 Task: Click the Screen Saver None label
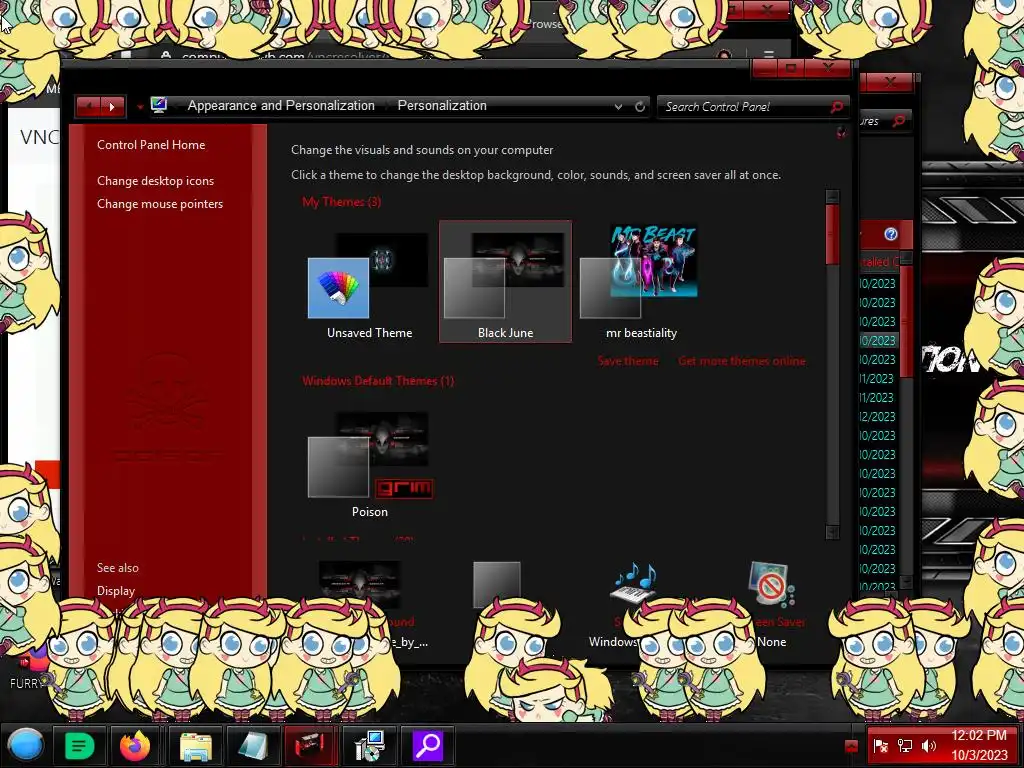tap(771, 642)
